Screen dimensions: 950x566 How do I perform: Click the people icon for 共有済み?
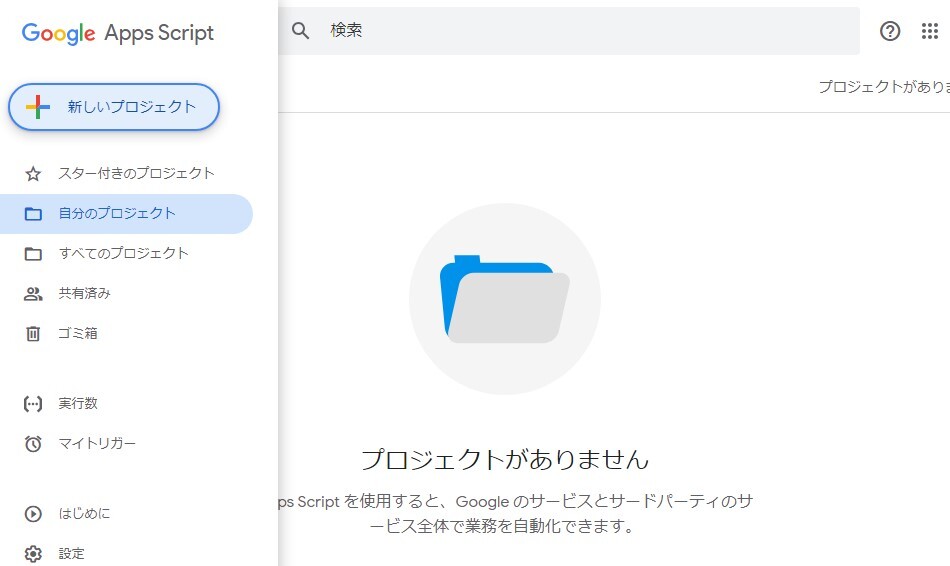[x=33, y=294]
